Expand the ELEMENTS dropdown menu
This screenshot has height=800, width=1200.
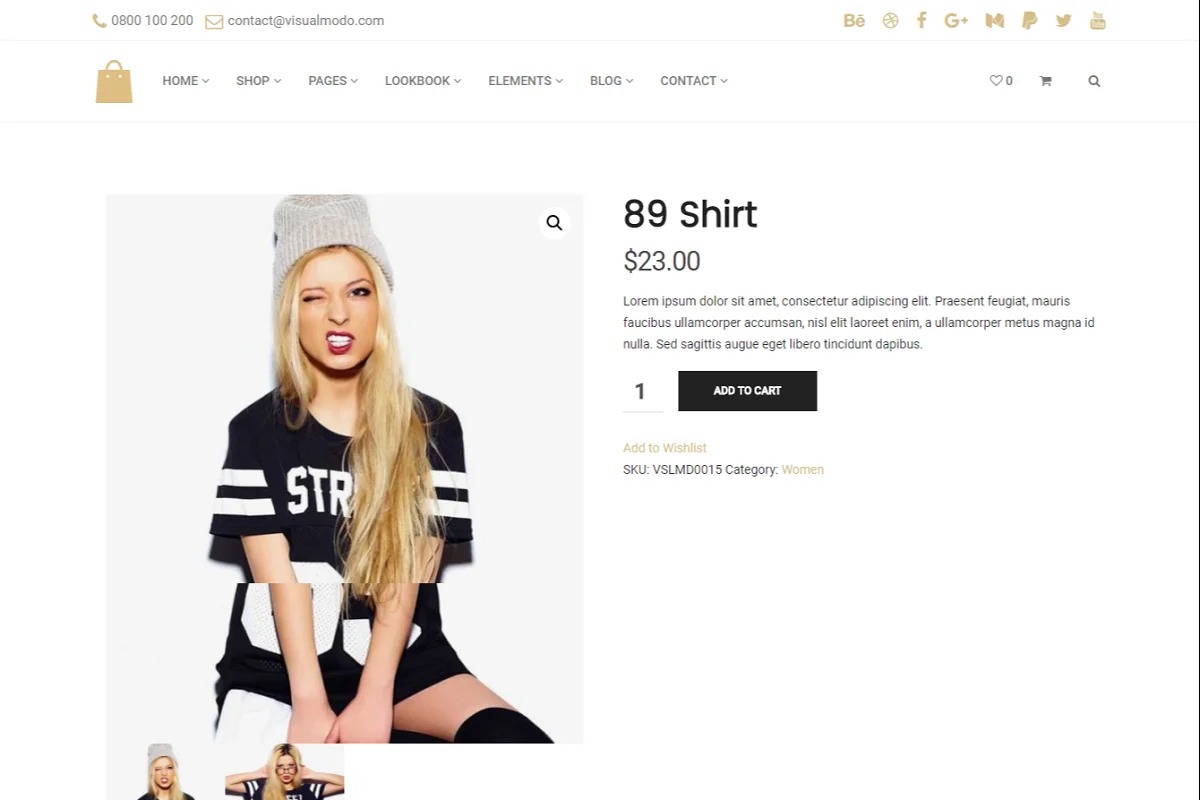[x=526, y=81]
